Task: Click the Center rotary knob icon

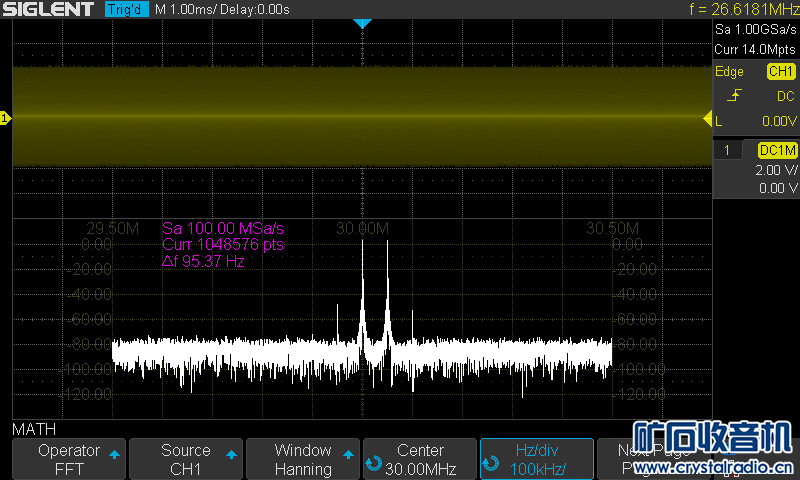Action: click(373, 463)
